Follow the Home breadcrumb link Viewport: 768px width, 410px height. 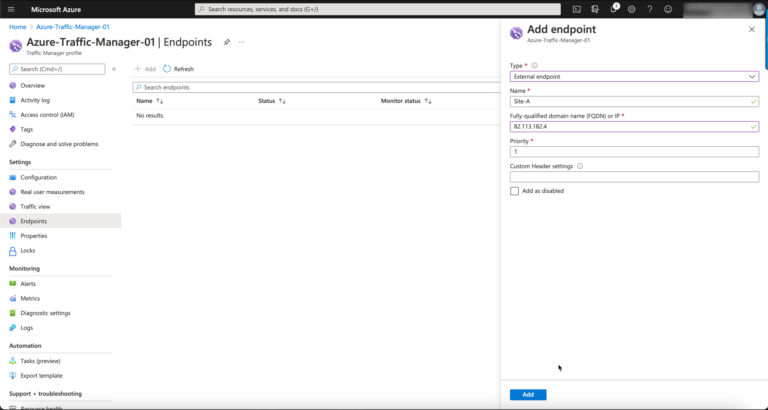(18, 27)
